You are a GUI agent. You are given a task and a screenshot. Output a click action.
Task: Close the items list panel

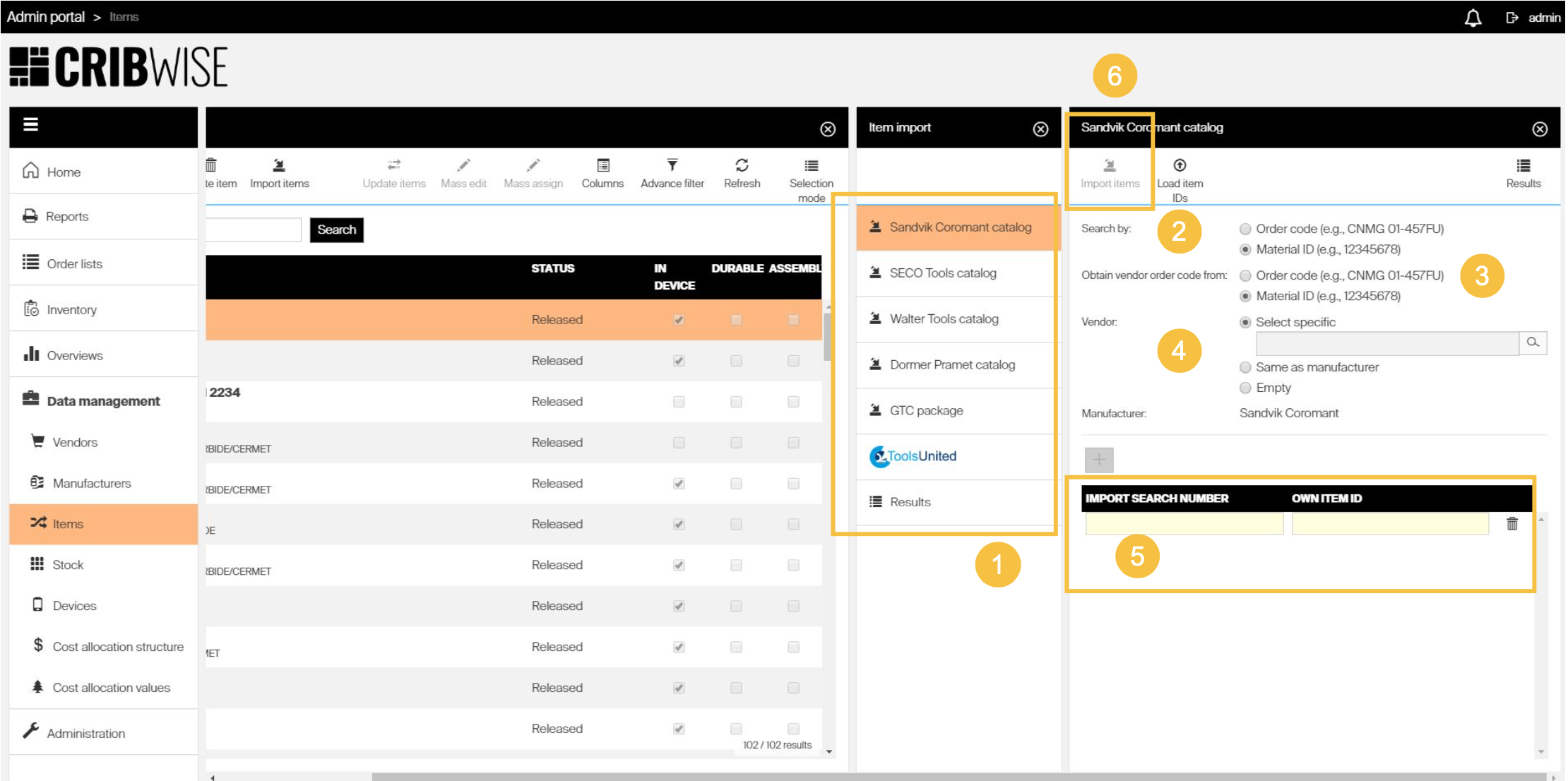[828, 129]
